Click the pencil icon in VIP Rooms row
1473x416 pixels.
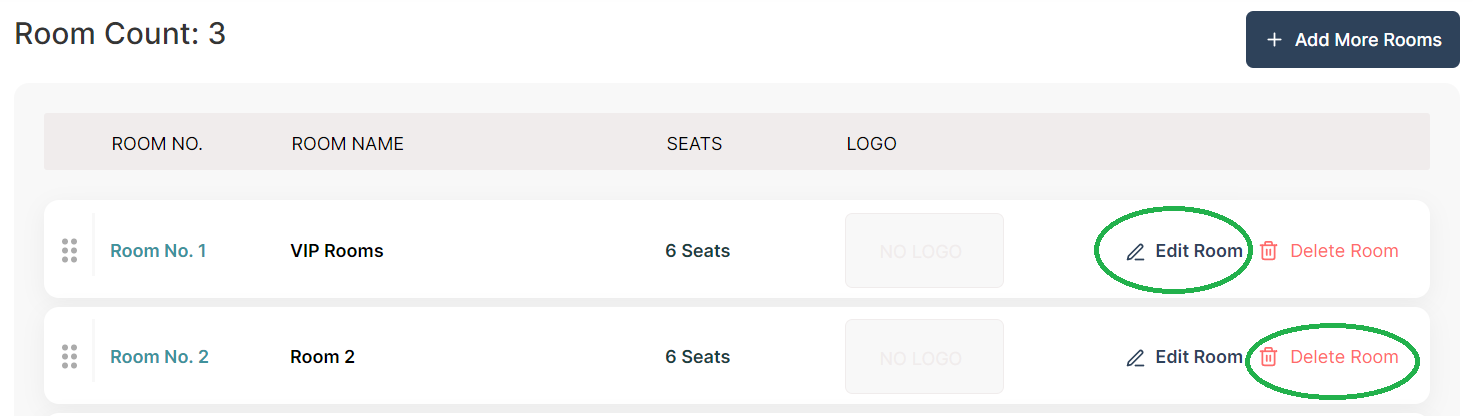point(1135,252)
